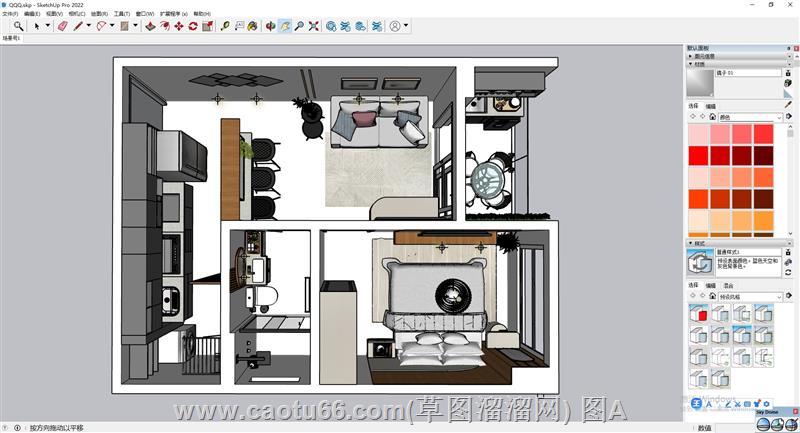Activate the Rotate tool
Screen dimensions: 800x433
[x=193, y=26]
